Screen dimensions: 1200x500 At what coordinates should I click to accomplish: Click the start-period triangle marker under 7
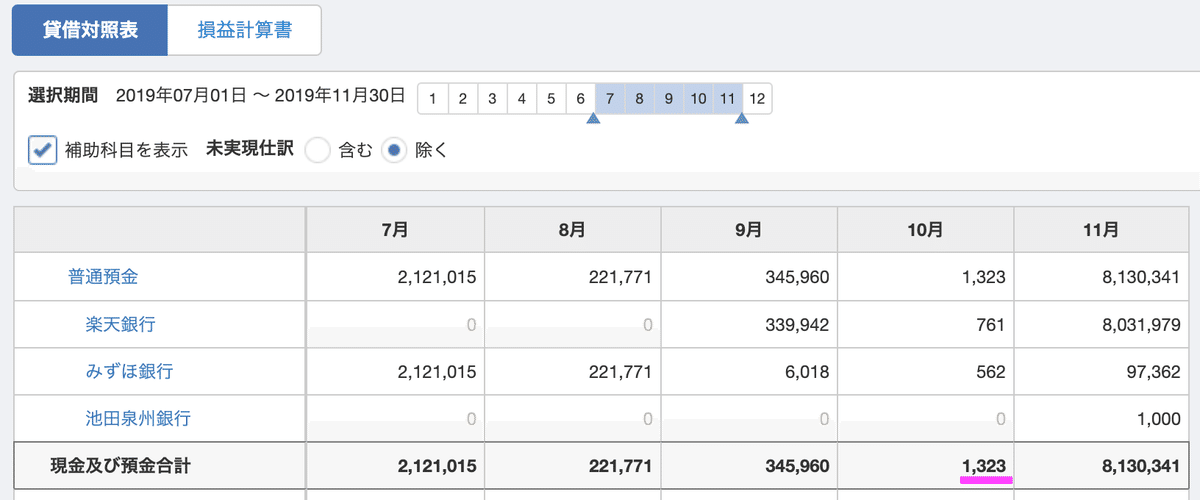[x=593, y=119]
